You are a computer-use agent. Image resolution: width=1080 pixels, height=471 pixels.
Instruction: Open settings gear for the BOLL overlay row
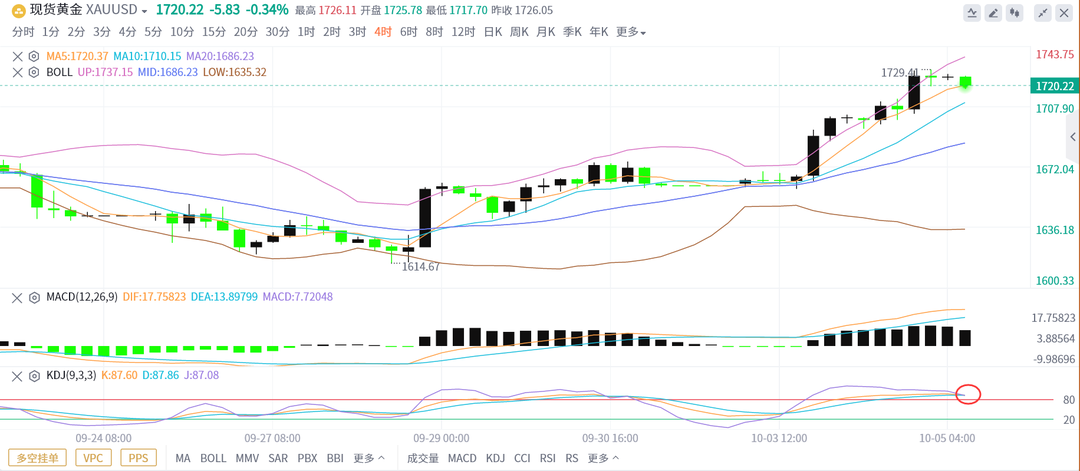click(x=33, y=72)
